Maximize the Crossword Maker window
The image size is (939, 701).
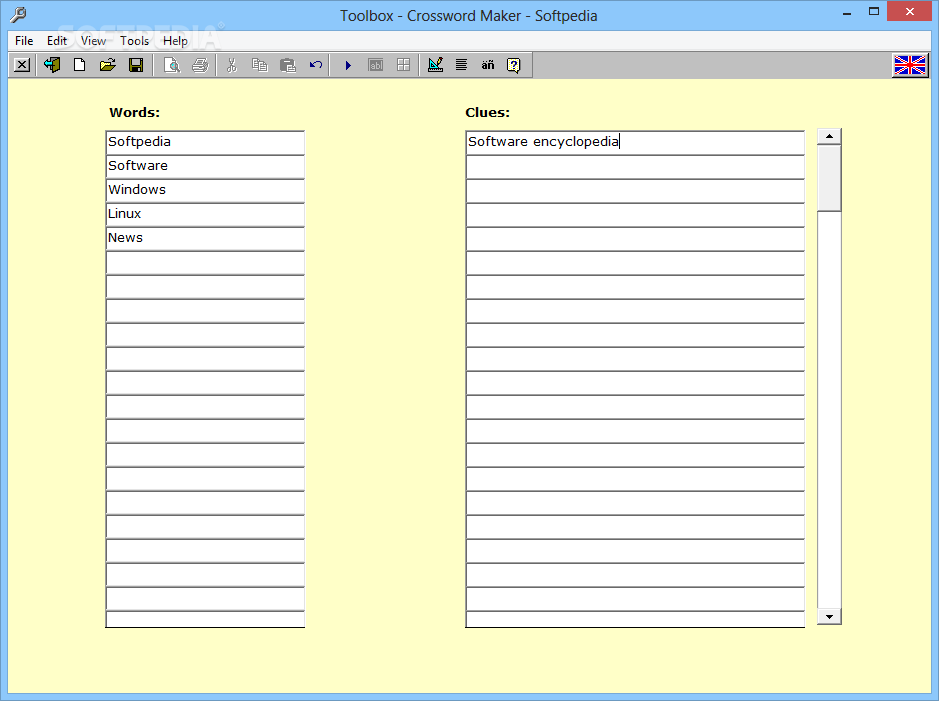tap(874, 12)
